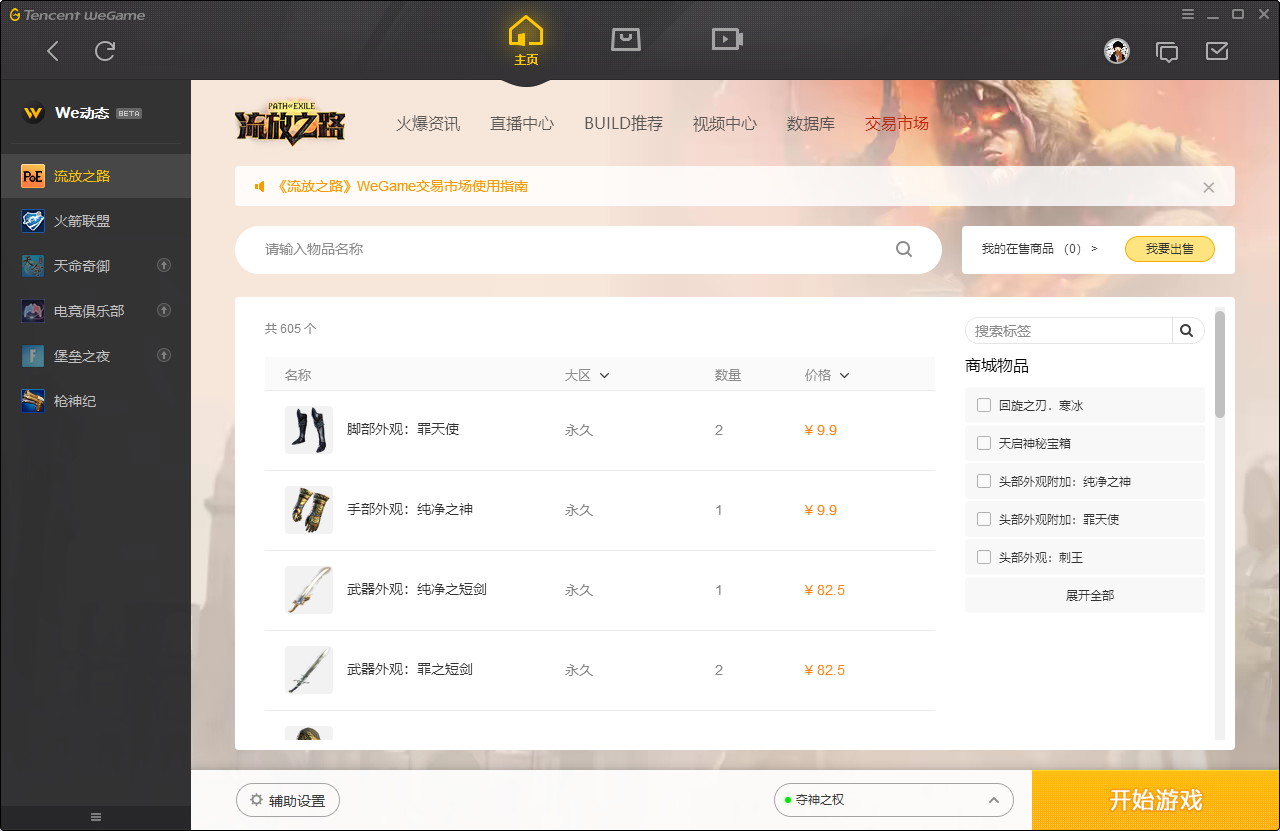This screenshot has height=831, width=1280.
Task: Check the 回旋之刃．寒冰 checkbox
Action: 984,405
